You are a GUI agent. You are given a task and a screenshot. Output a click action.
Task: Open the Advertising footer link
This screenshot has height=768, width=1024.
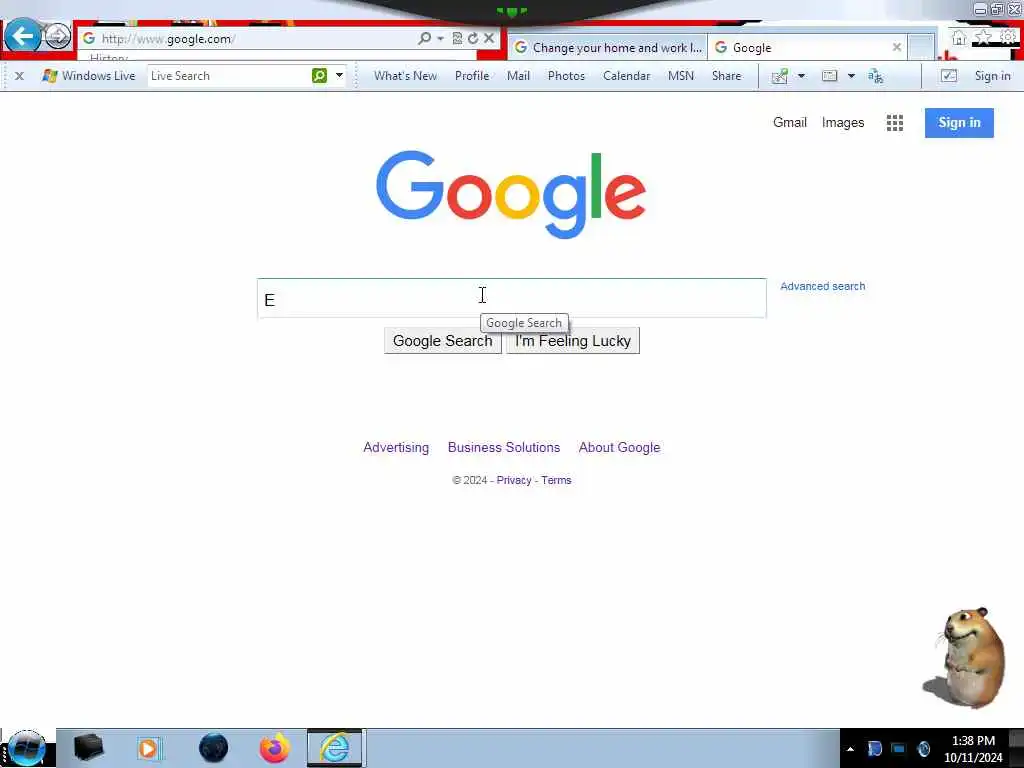point(396,447)
